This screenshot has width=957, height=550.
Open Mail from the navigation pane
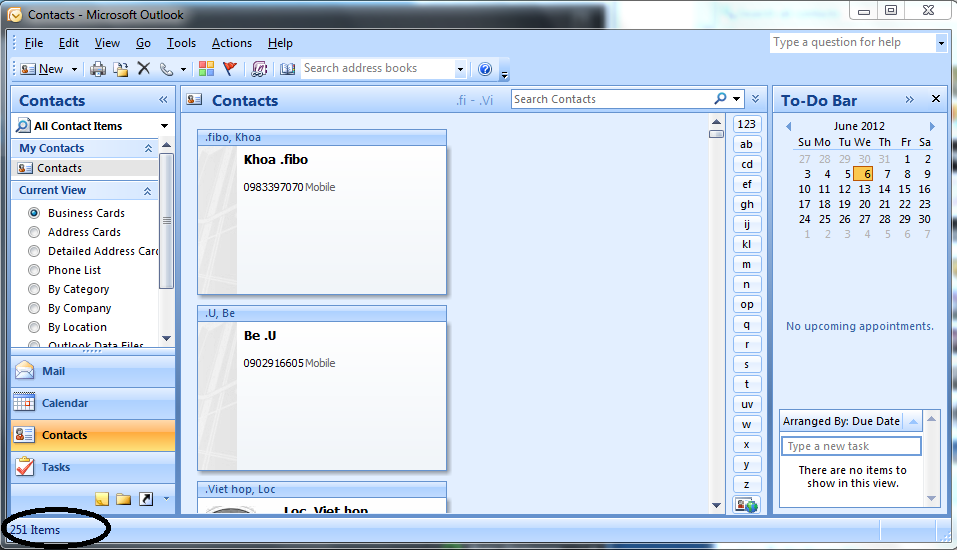(93, 371)
